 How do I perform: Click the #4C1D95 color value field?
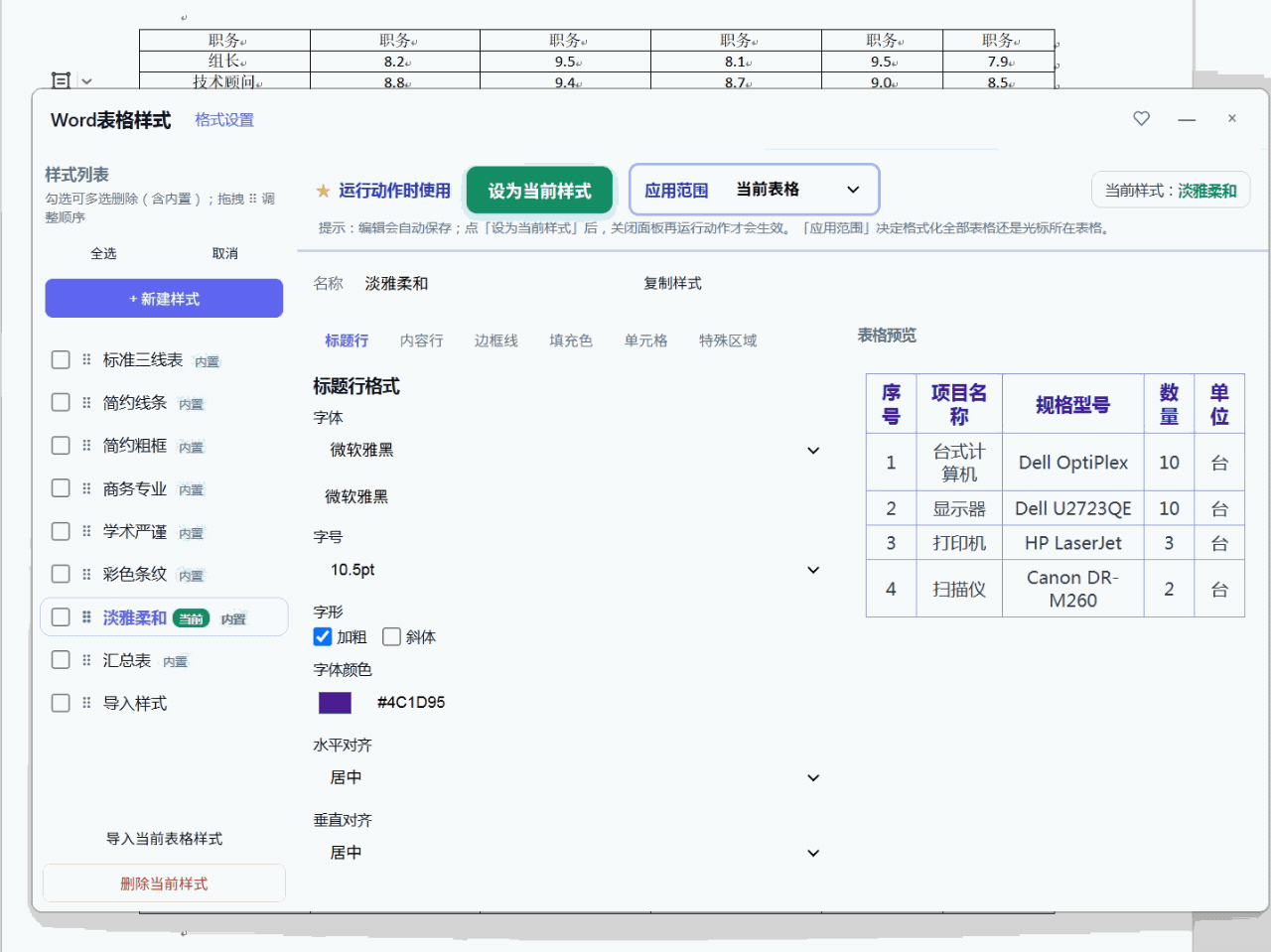[411, 702]
